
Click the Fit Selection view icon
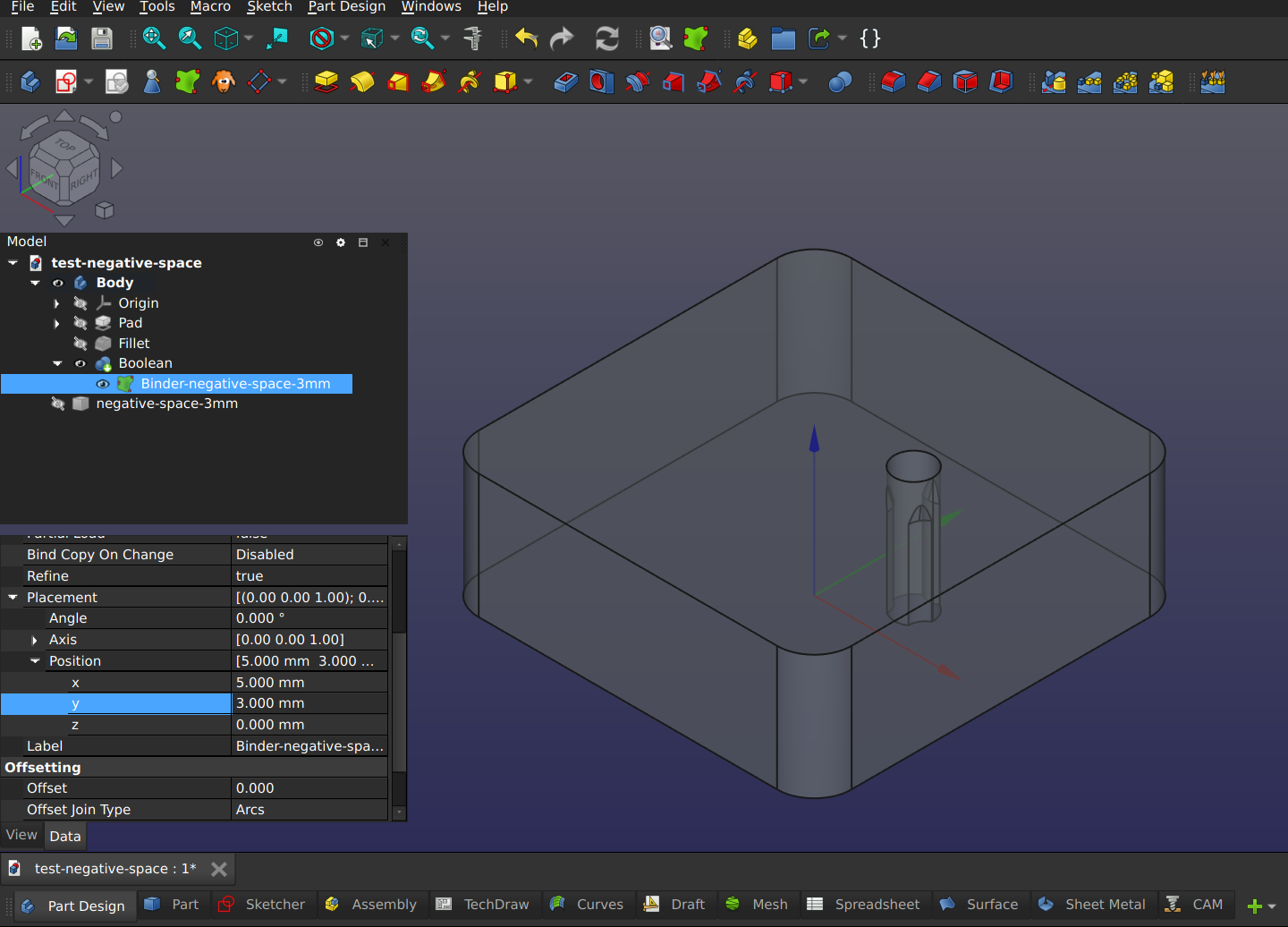tap(190, 38)
